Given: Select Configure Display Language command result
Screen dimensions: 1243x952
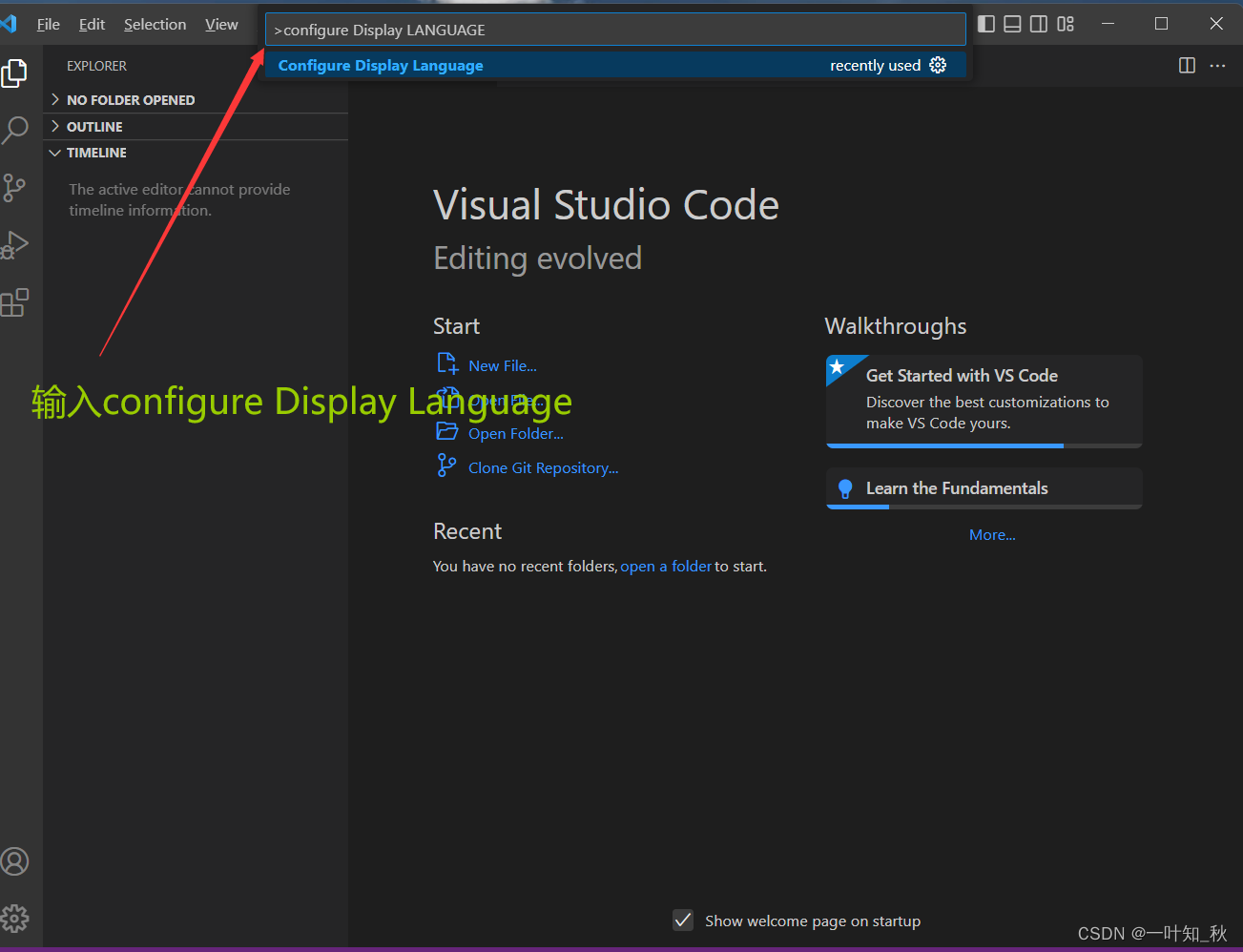Looking at the screenshot, I should pos(615,65).
